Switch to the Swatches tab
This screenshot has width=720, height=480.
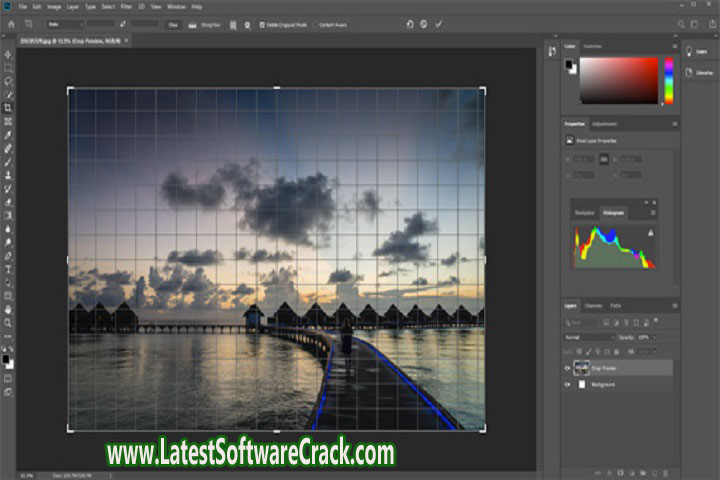pos(592,46)
